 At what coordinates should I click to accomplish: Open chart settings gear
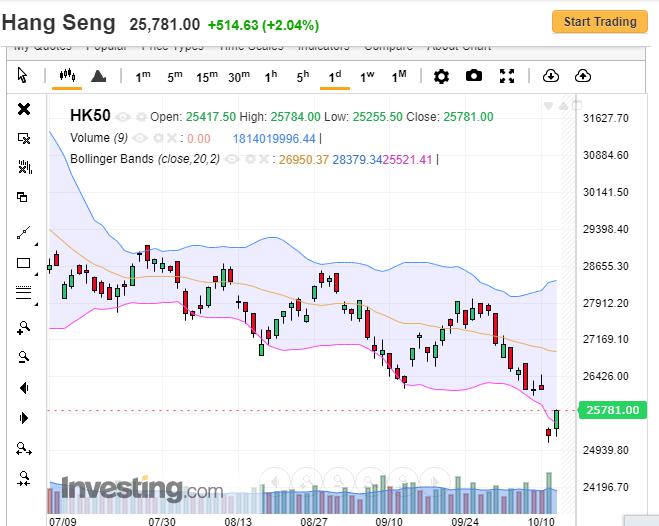441,76
